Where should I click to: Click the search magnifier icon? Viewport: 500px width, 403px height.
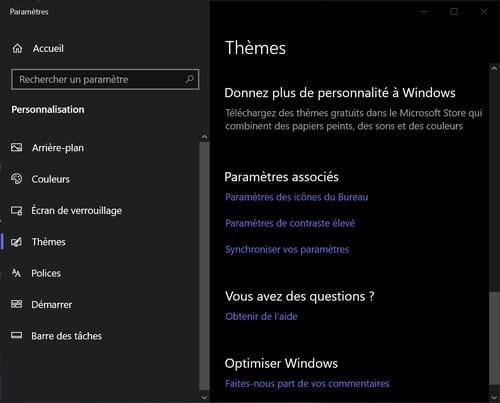coord(190,79)
